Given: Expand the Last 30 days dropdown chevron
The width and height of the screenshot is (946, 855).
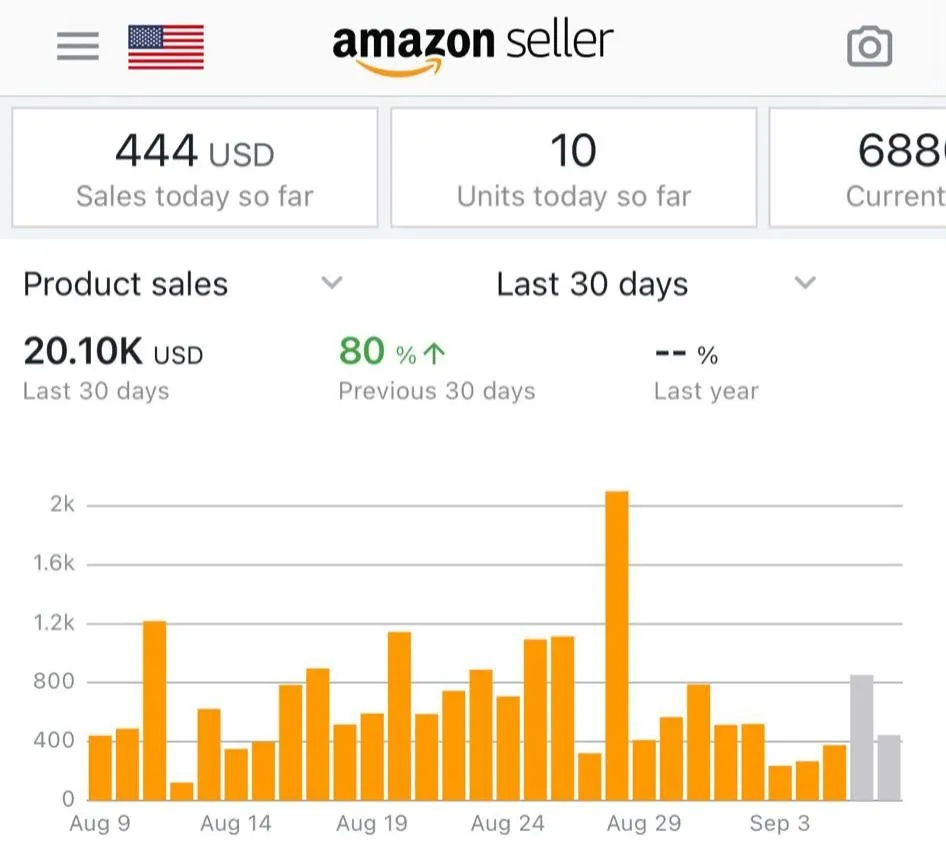Looking at the screenshot, I should point(805,283).
